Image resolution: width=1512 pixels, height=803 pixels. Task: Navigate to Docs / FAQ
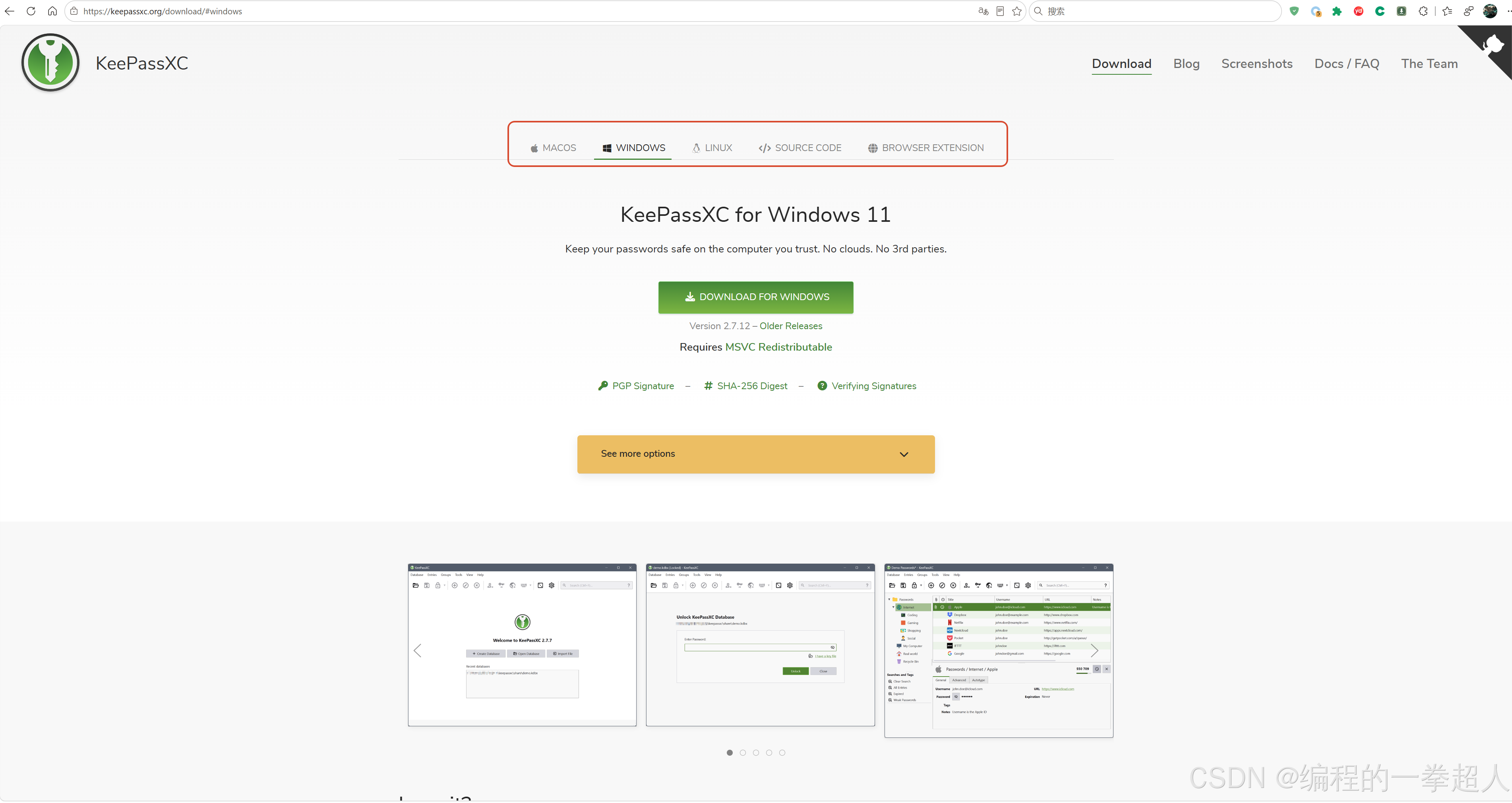coord(1346,63)
